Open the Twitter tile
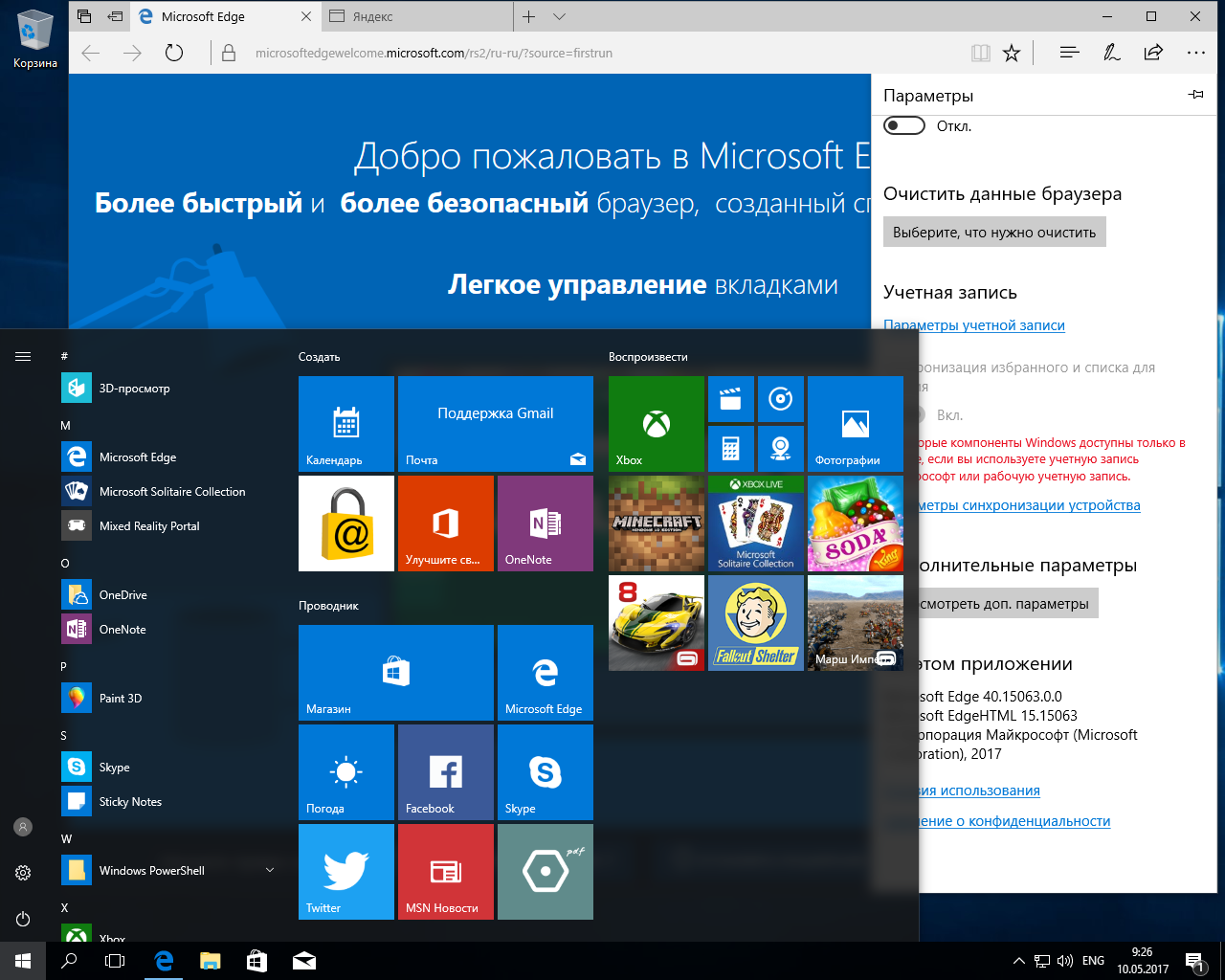Image resolution: width=1225 pixels, height=980 pixels. 346,872
